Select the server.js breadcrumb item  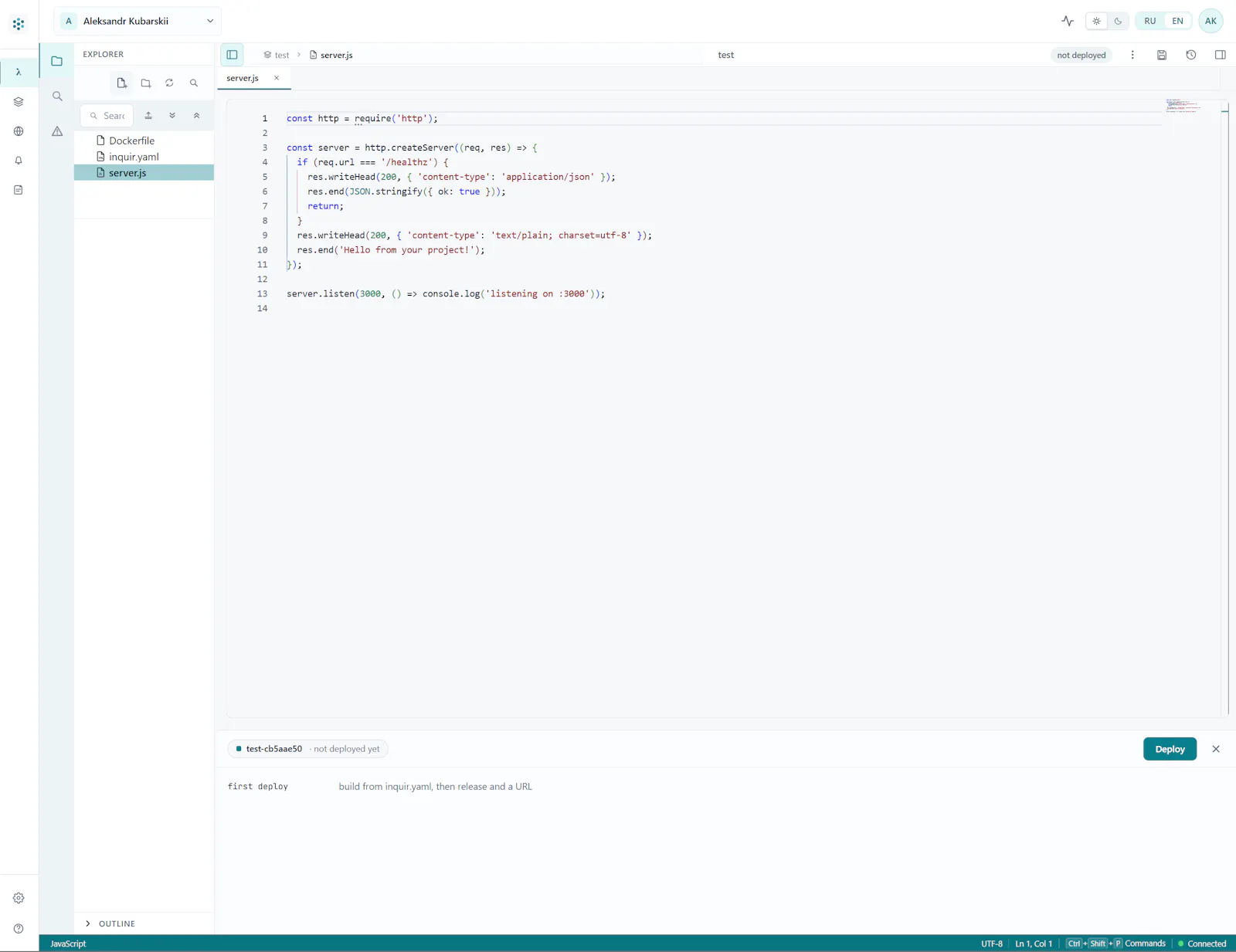click(331, 55)
